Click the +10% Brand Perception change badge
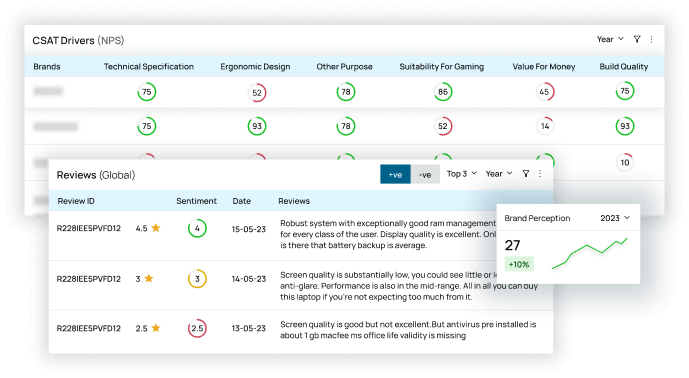This screenshot has height=378, width=689. click(x=519, y=264)
